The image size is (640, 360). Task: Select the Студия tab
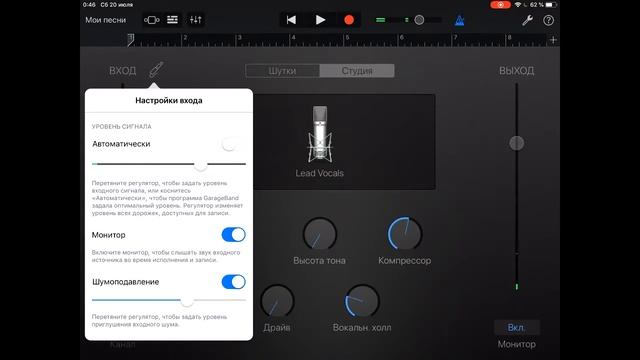(357, 71)
